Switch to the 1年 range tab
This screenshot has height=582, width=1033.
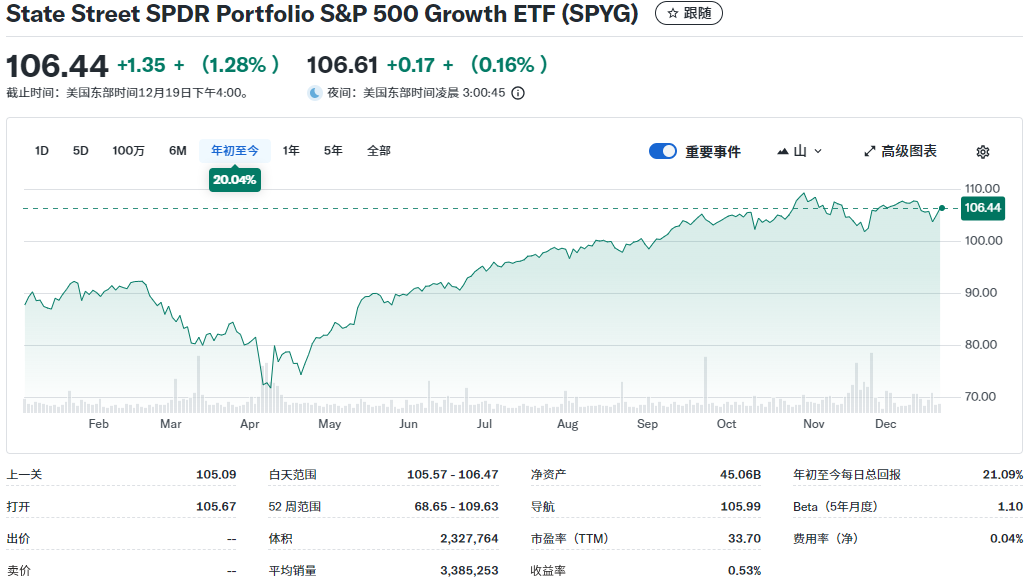291,150
